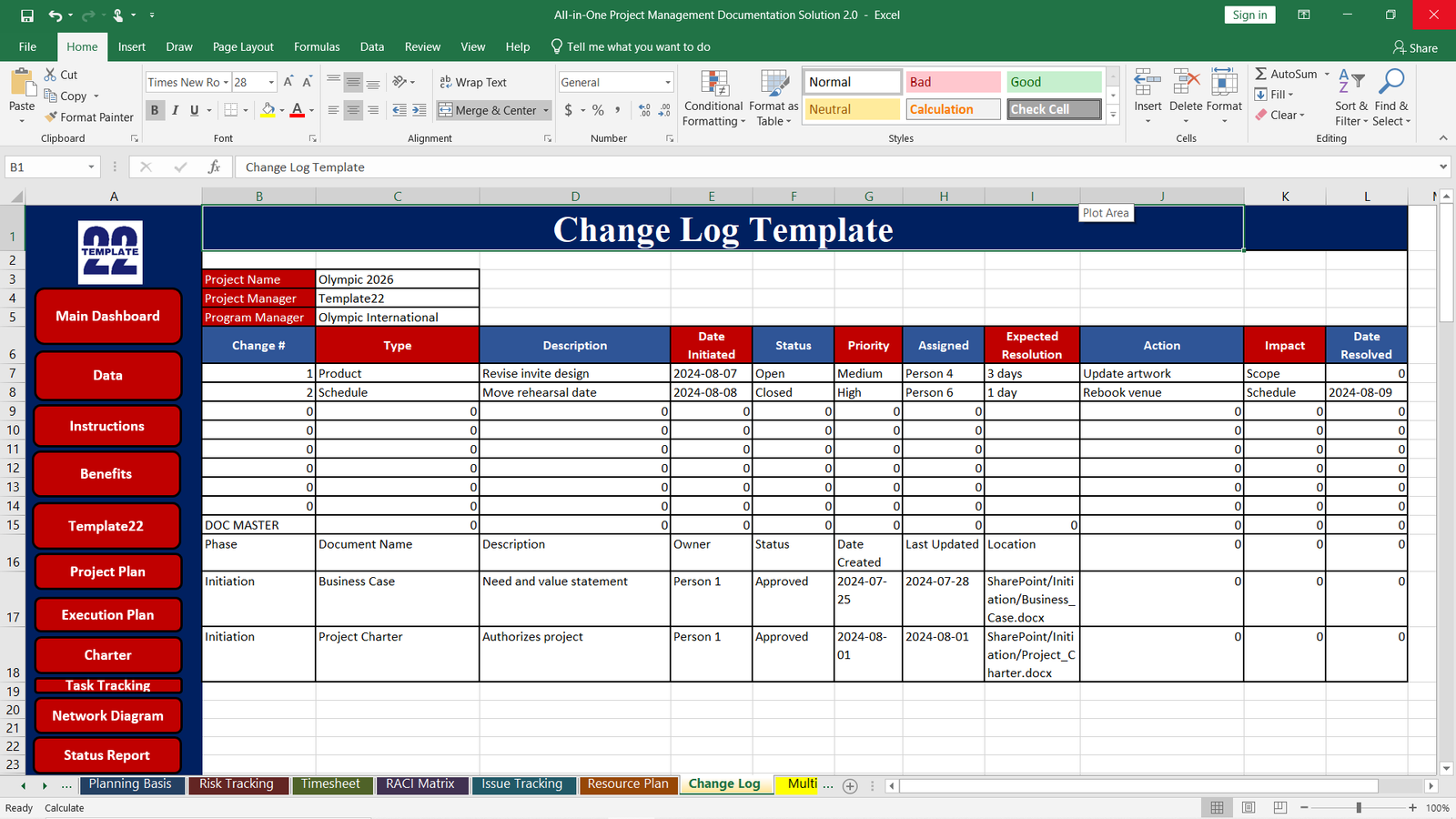
Task: Apply the Good cell style swatch
Action: 1054,82
